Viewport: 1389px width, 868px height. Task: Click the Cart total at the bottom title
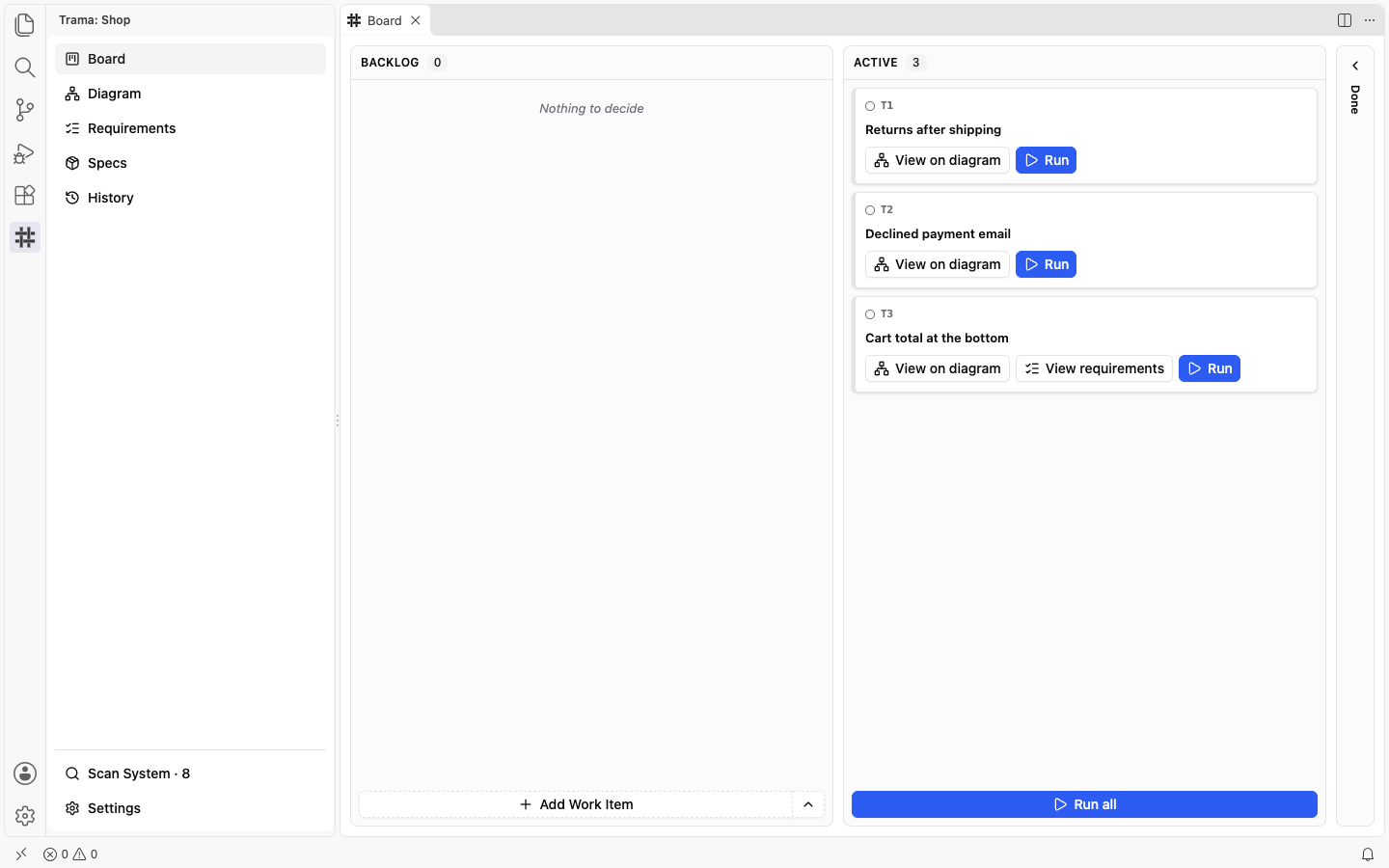(x=937, y=338)
